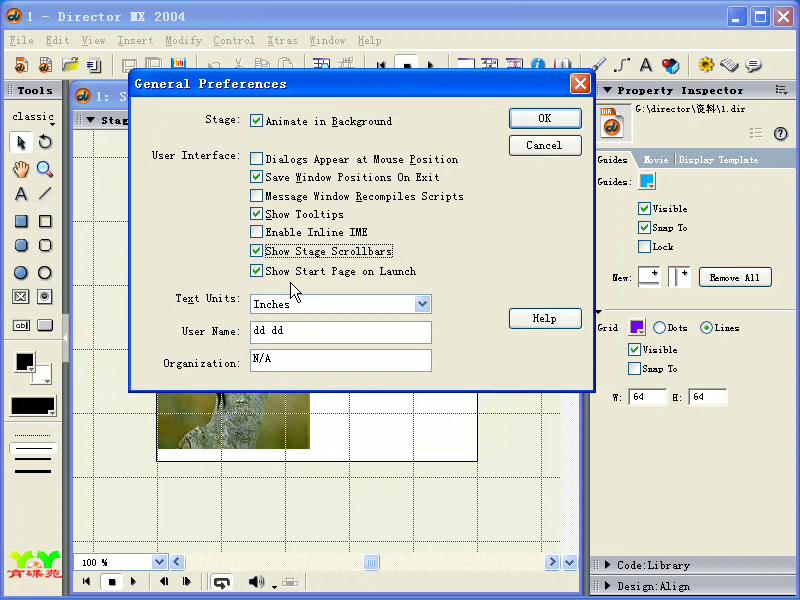Switch to the Movie tab
Viewport: 800px width, 600px height.
tap(656, 160)
